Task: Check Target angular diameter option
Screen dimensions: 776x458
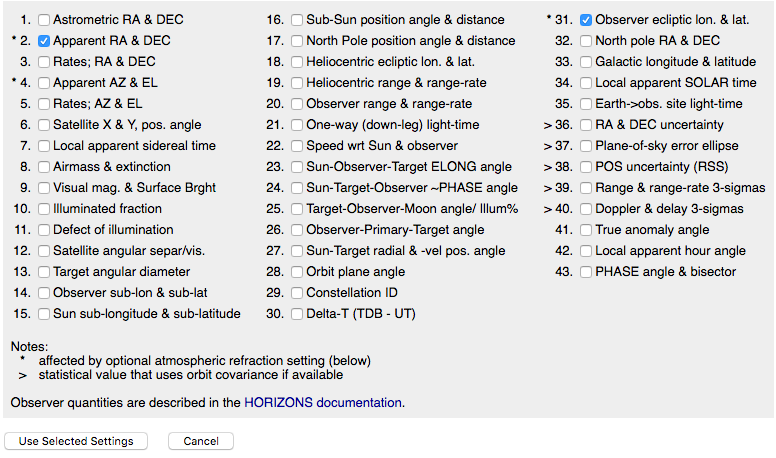Action: click(x=44, y=272)
